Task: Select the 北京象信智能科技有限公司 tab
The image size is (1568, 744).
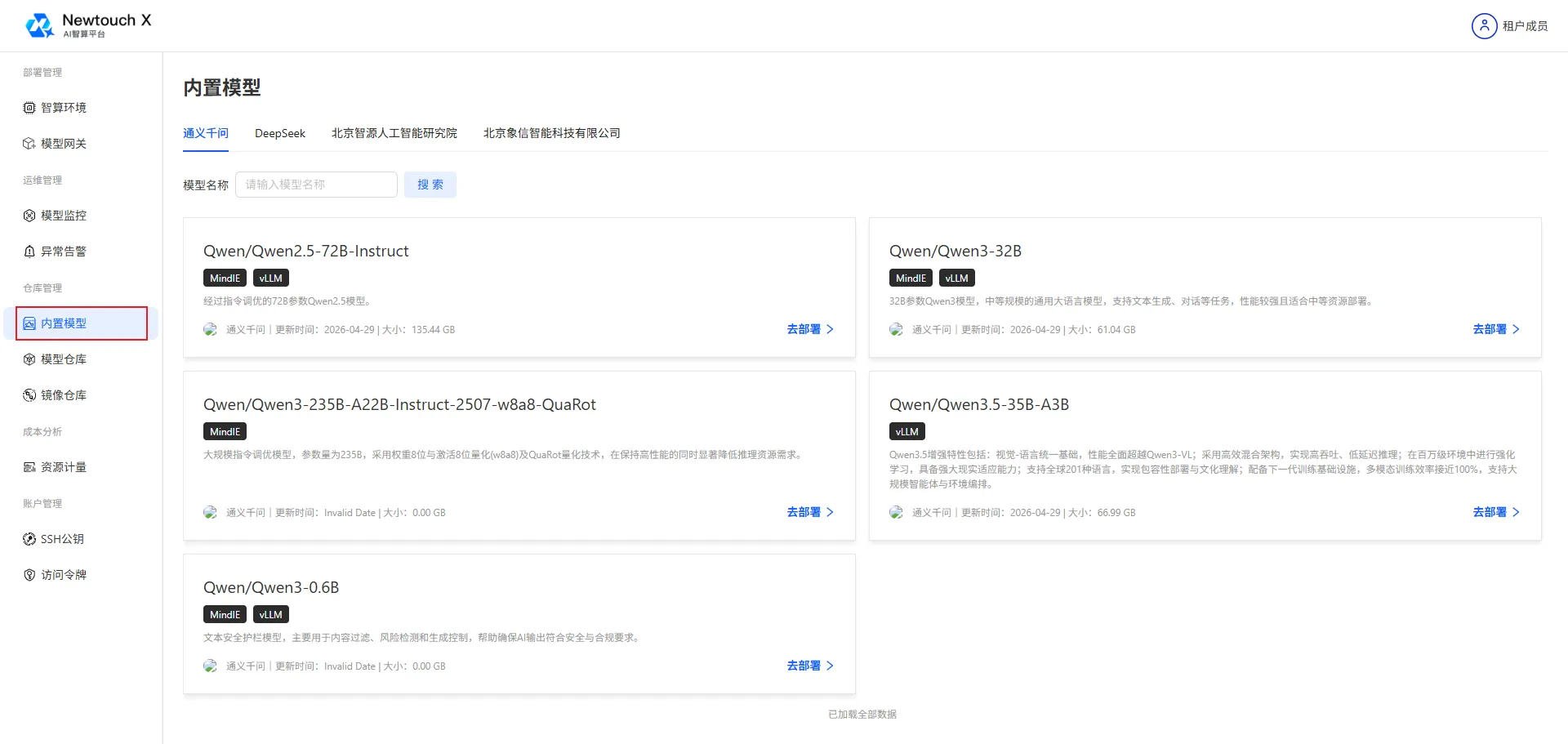Action: 552,133
